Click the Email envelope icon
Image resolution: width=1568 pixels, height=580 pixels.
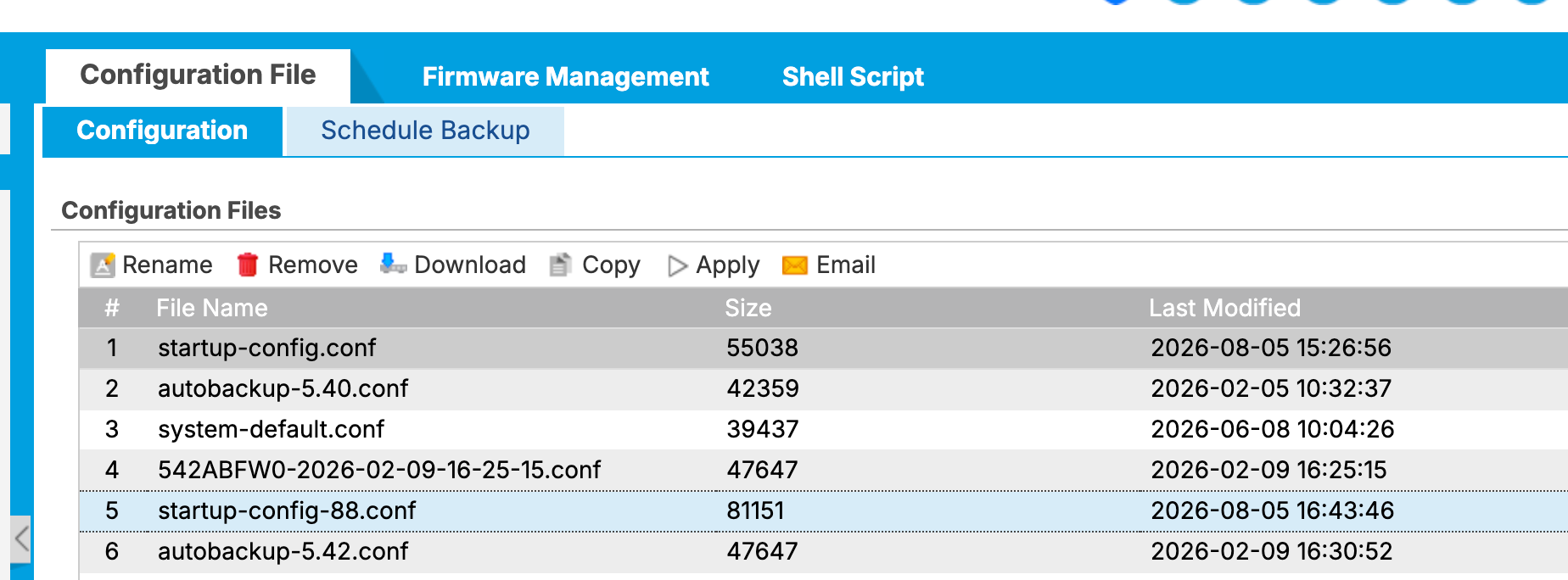[x=795, y=265]
